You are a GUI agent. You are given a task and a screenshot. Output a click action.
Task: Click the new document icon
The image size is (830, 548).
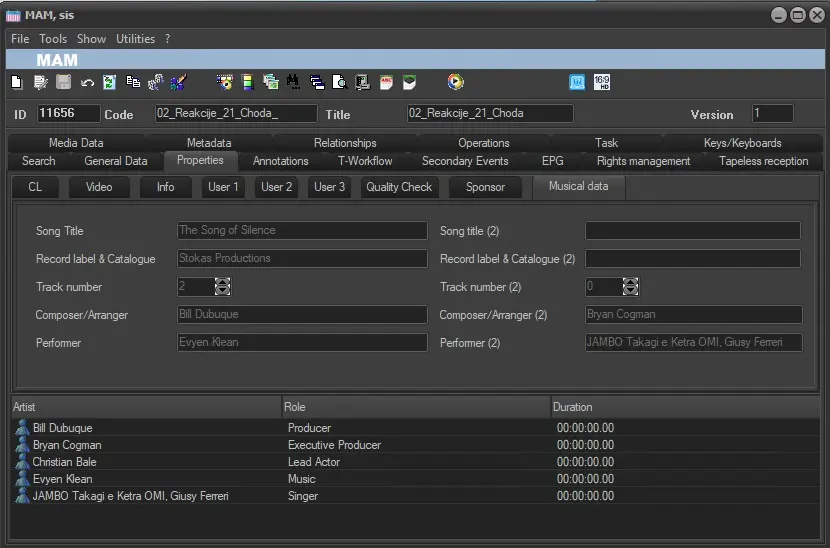tap(17, 83)
